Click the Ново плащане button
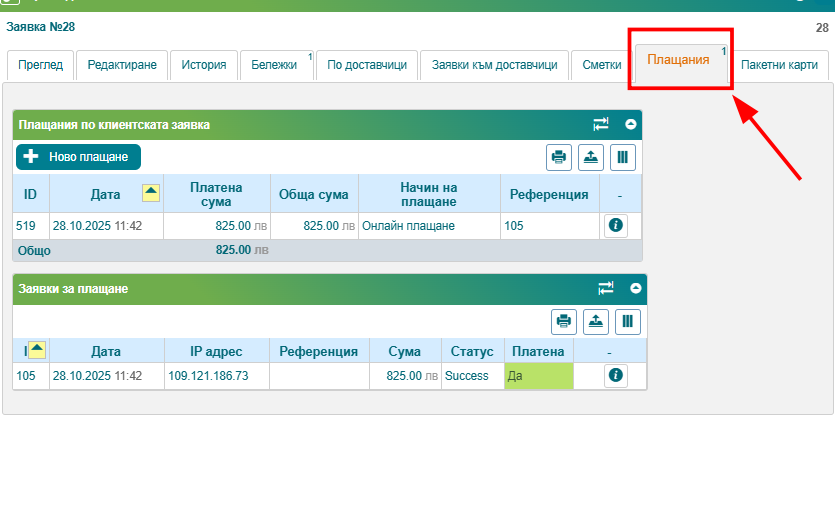Viewport: 835px width, 532px height. coord(79,157)
